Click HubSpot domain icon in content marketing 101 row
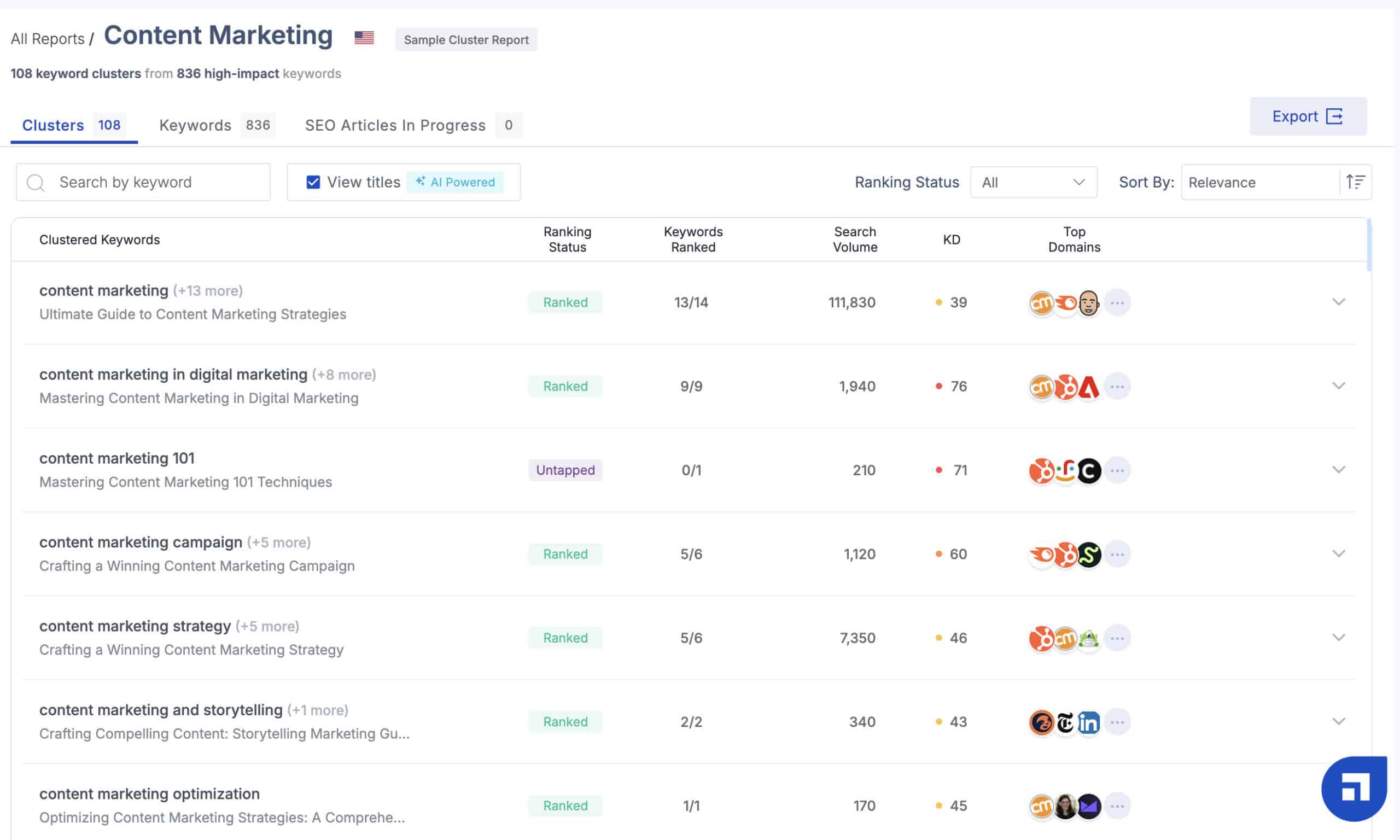This screenshot has height=840, width=1400. point(1041,470)
